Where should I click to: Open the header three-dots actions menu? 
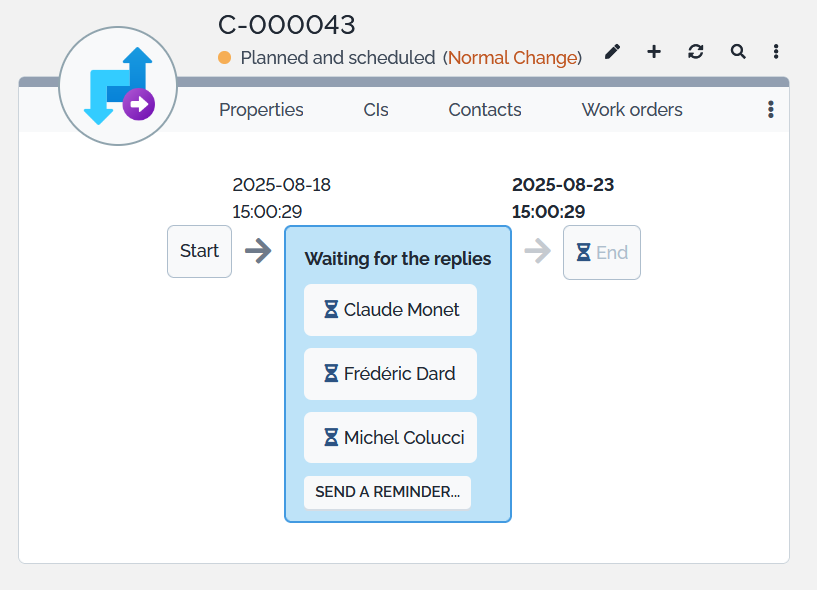coord(776,52)
